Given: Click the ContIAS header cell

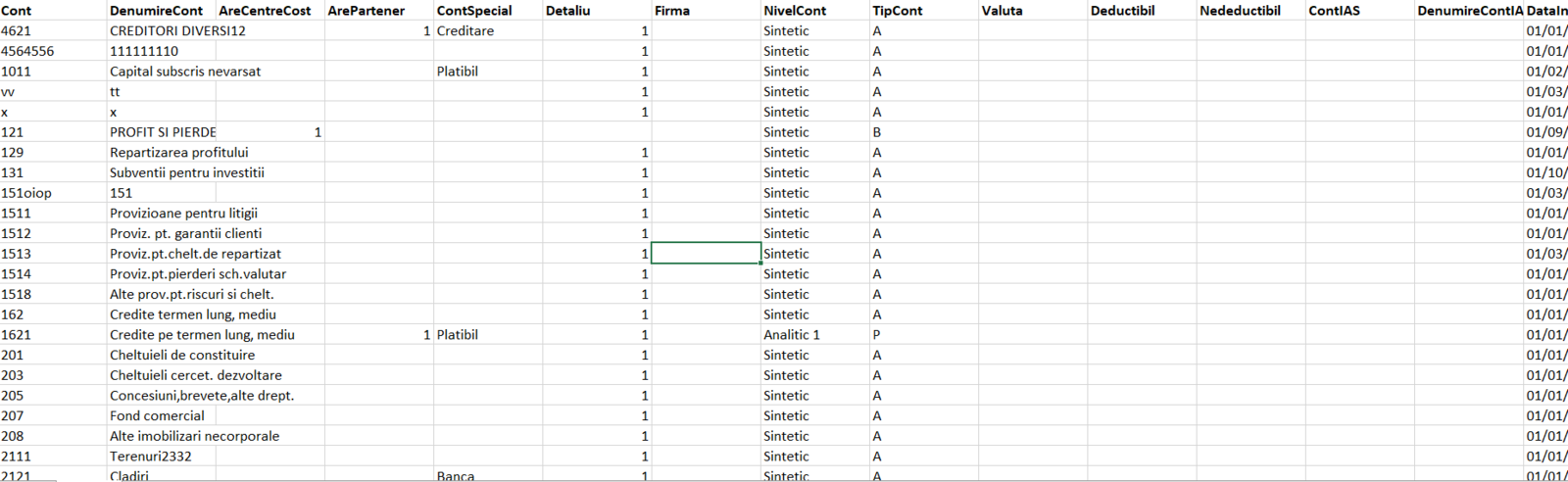Looking at the screenshot, I should 1334,11.
